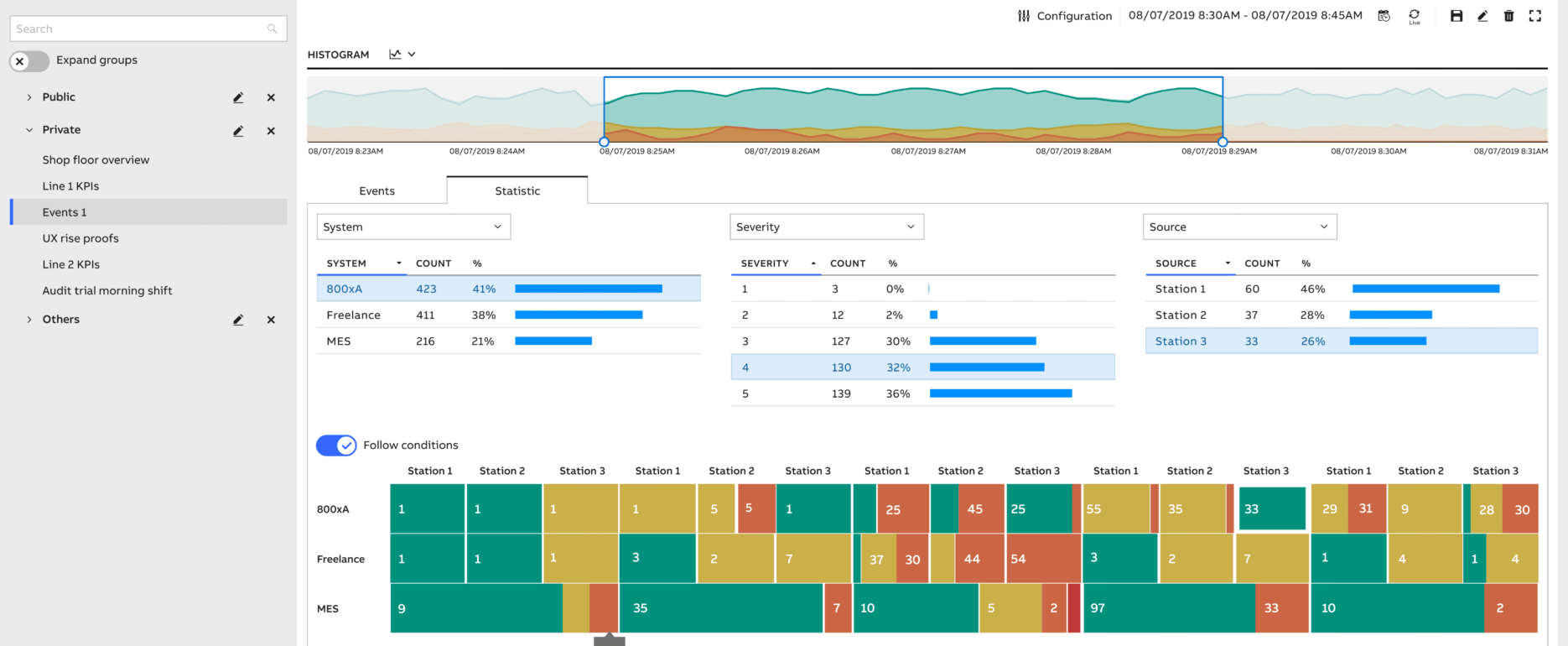
Task: Open the Configuration settings
Action: (x=1065, y=16)
